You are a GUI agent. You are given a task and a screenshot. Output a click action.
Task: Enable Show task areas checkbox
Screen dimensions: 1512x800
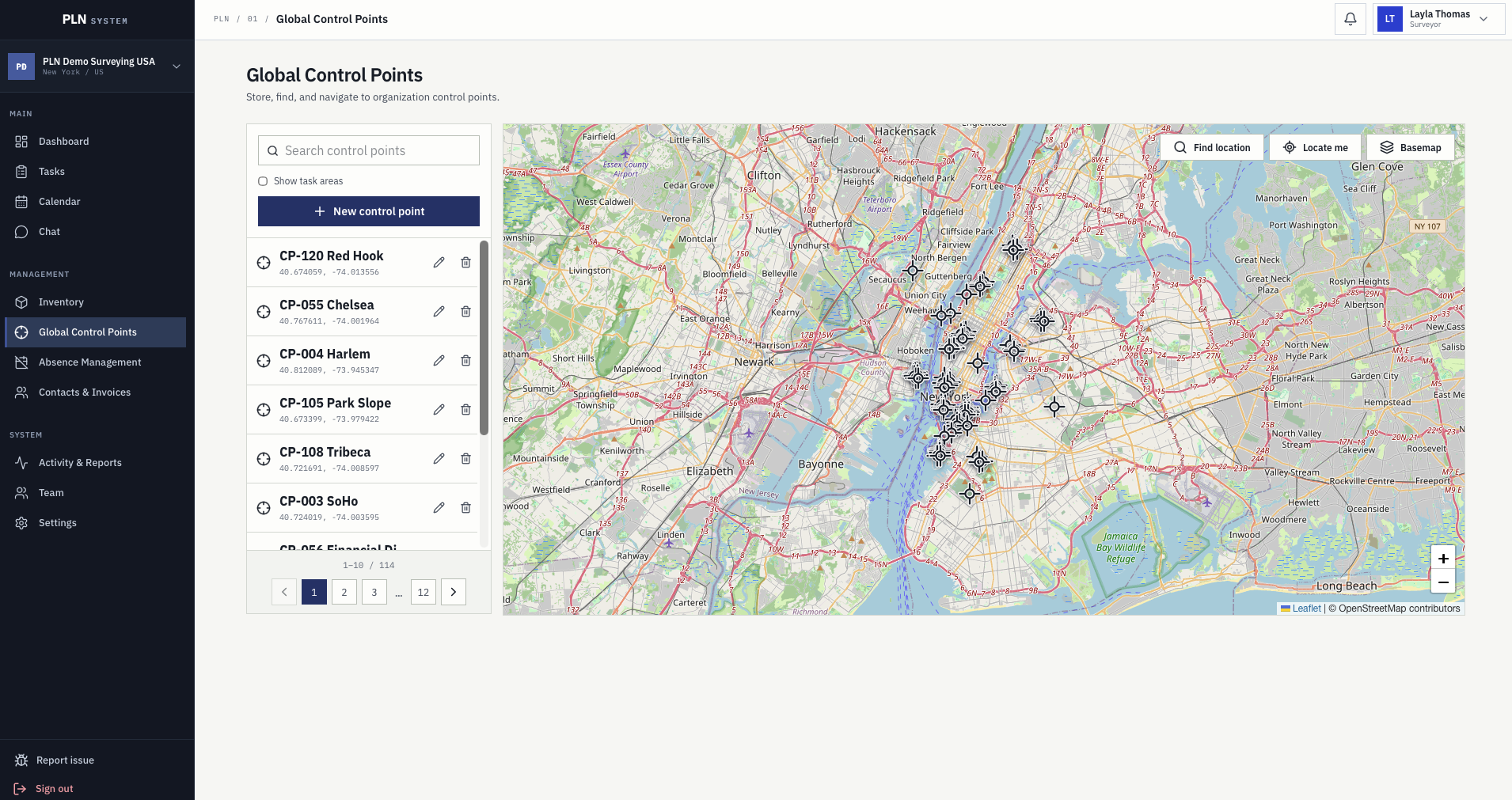(263, 181)
